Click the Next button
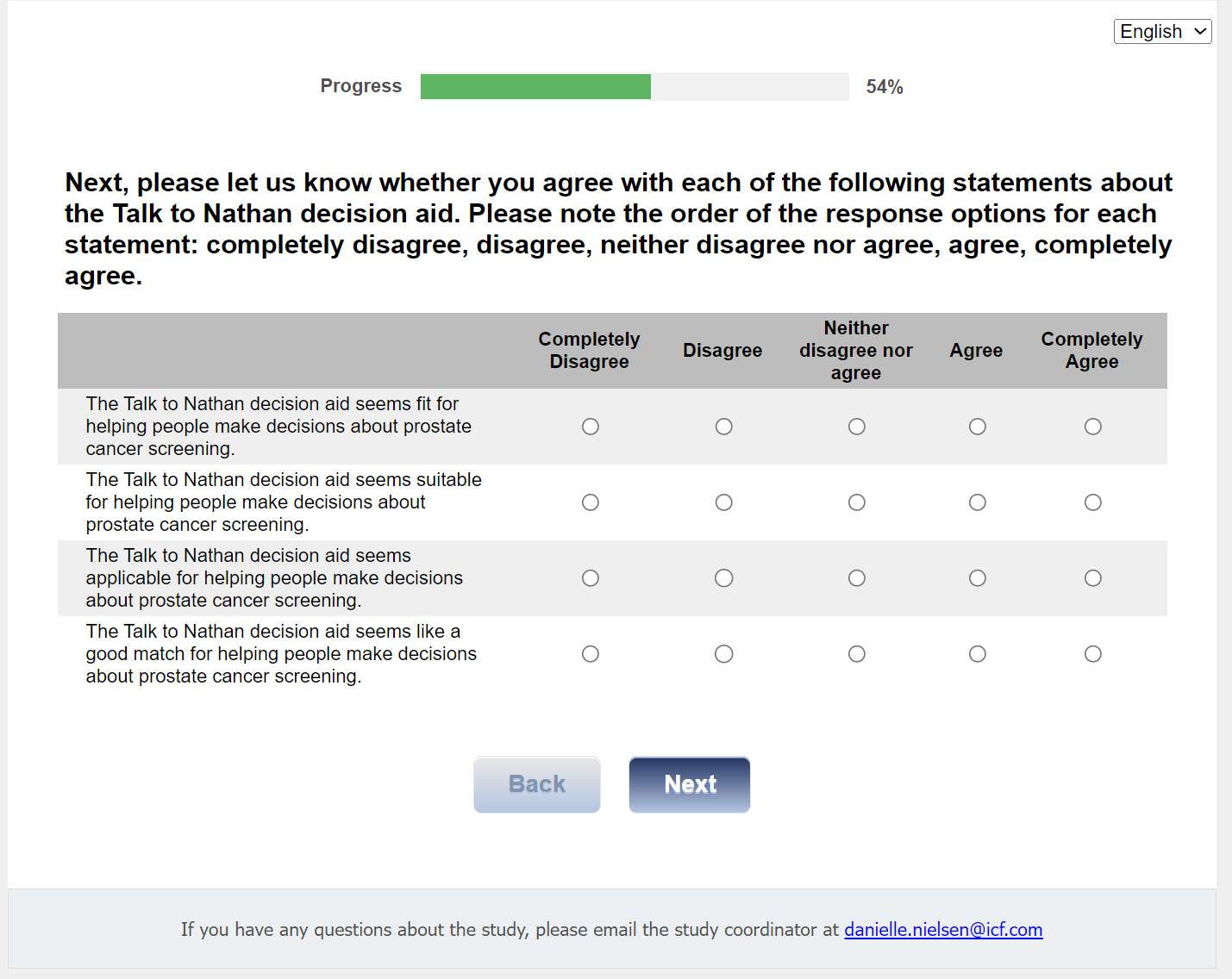1232x979 pixels. [x=690, y=784]
